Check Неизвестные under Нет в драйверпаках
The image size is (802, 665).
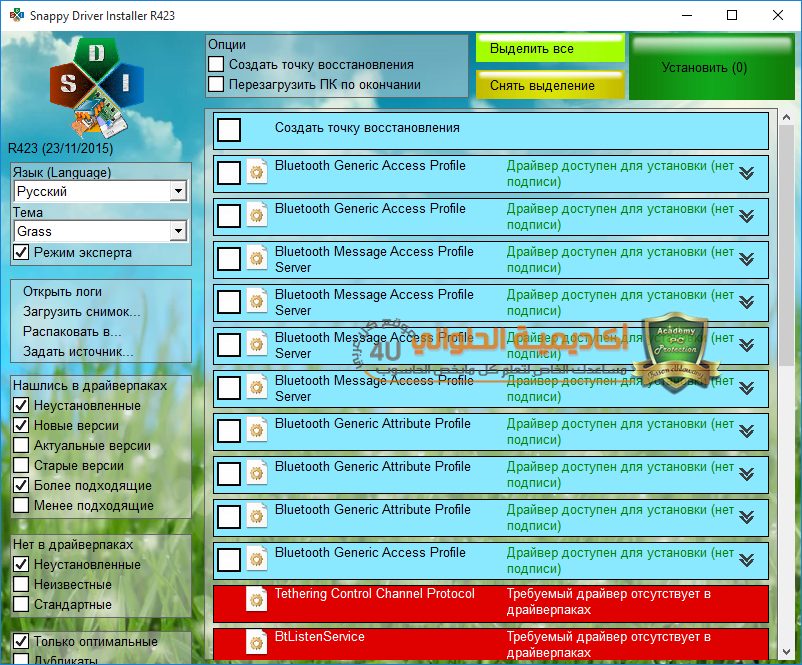[x=21, y=584]
